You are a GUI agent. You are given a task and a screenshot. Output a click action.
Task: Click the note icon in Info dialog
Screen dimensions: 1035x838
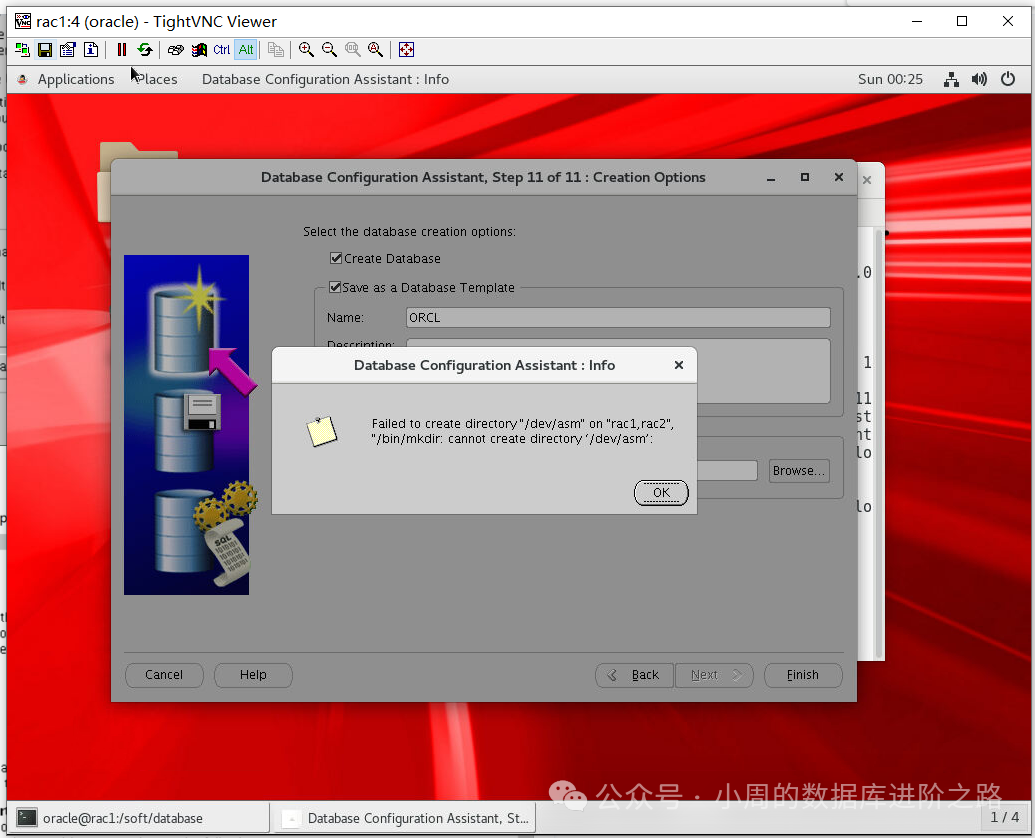pyautogui.click(x=321, y=432)
